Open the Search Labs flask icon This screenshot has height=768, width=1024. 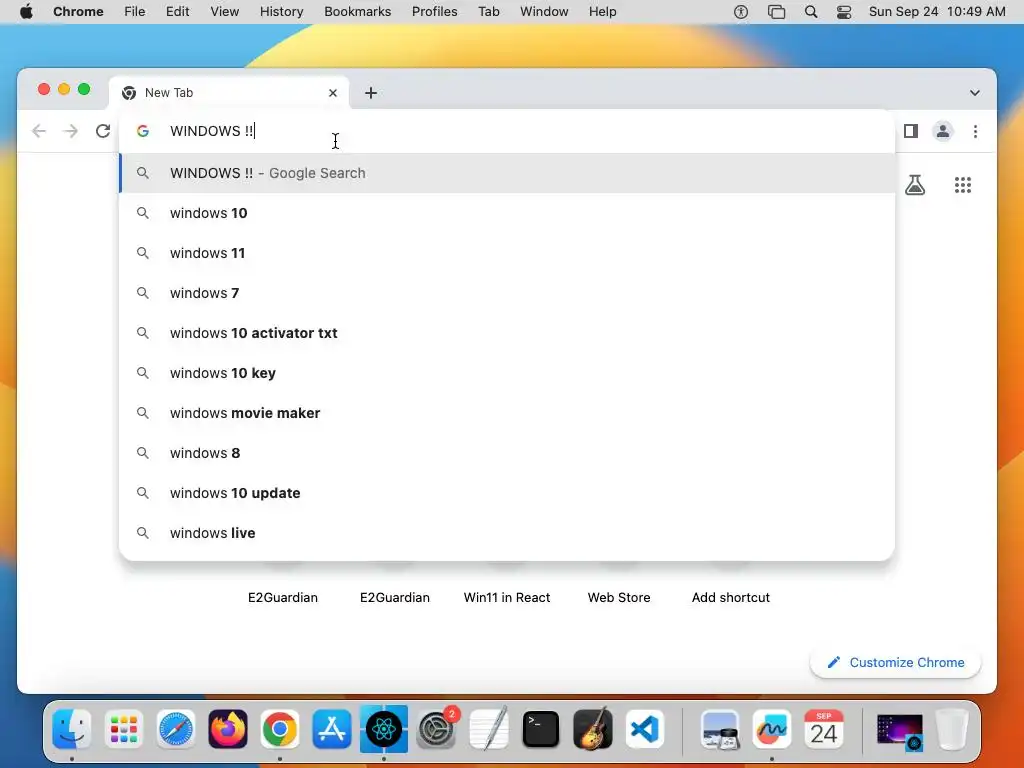pos(915,185)
